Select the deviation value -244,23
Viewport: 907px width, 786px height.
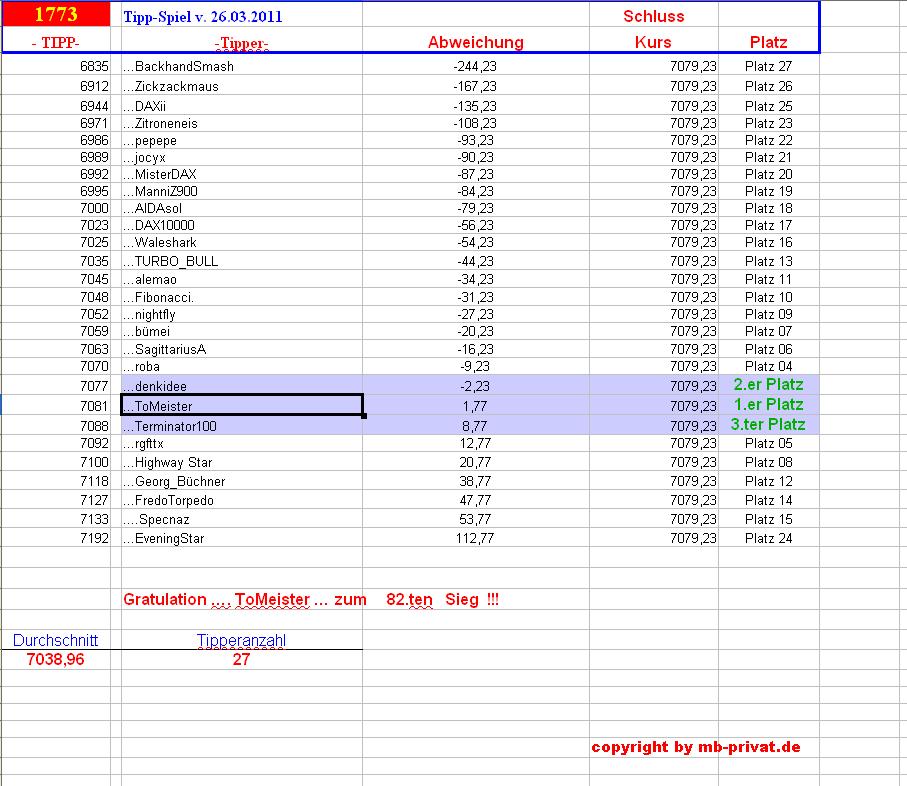(x=475, y=67)
